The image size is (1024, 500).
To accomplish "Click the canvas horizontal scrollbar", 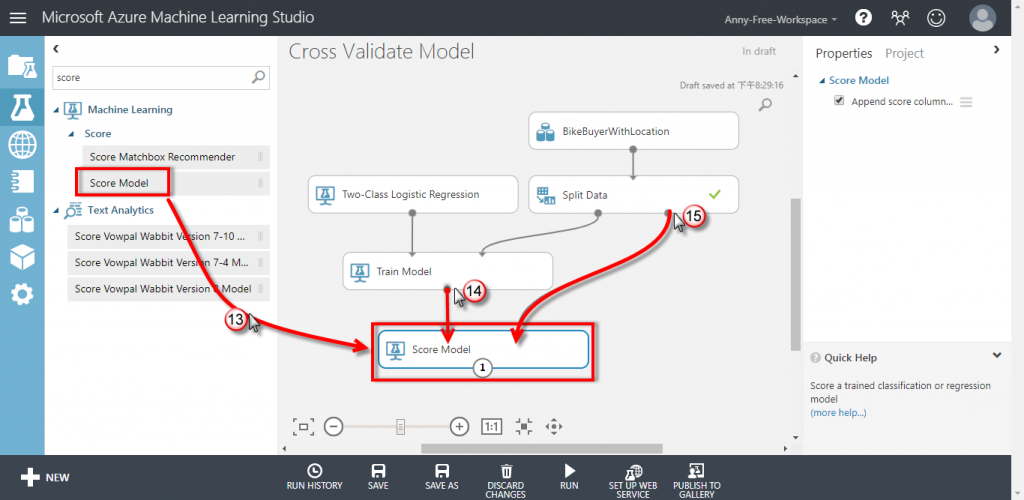I will tap(541, 448).
